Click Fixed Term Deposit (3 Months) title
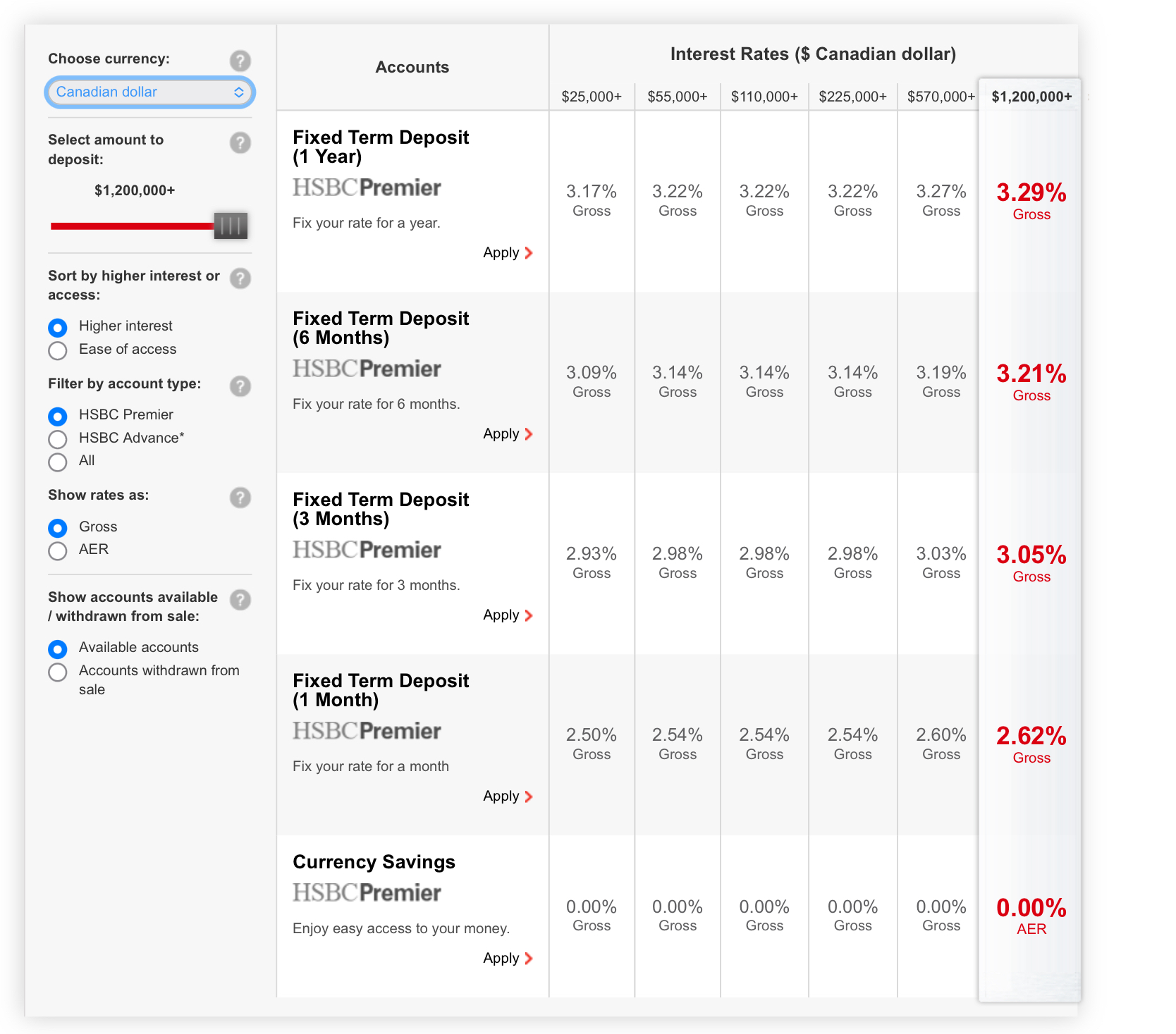Viewport: 1176px width, 1034px height. coord(381,509)
